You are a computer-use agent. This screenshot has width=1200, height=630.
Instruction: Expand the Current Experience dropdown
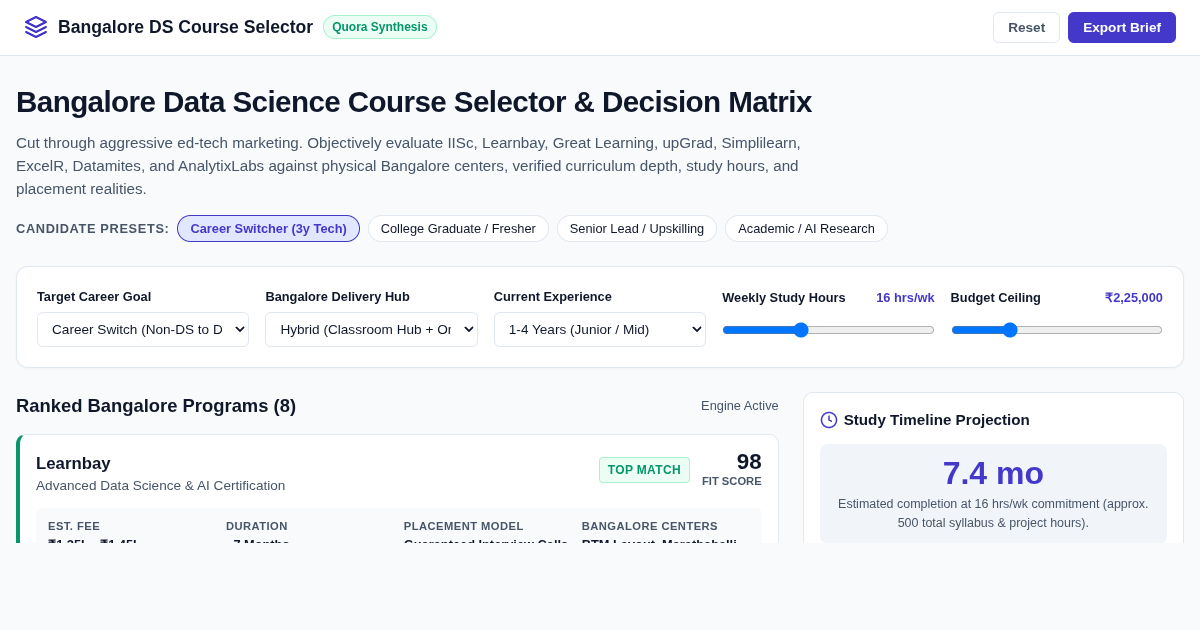600,329
